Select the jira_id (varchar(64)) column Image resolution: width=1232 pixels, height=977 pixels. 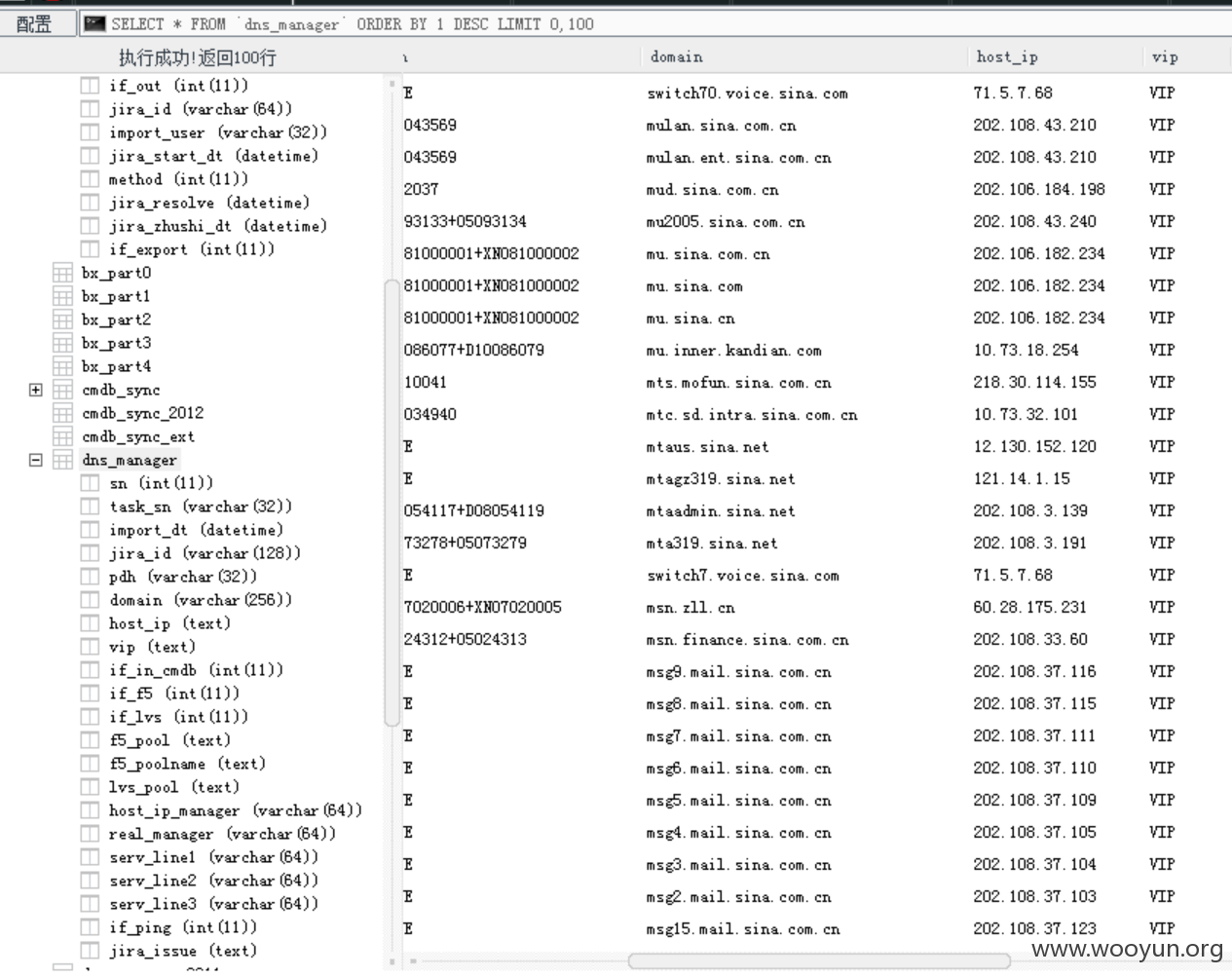click(200, 109)
